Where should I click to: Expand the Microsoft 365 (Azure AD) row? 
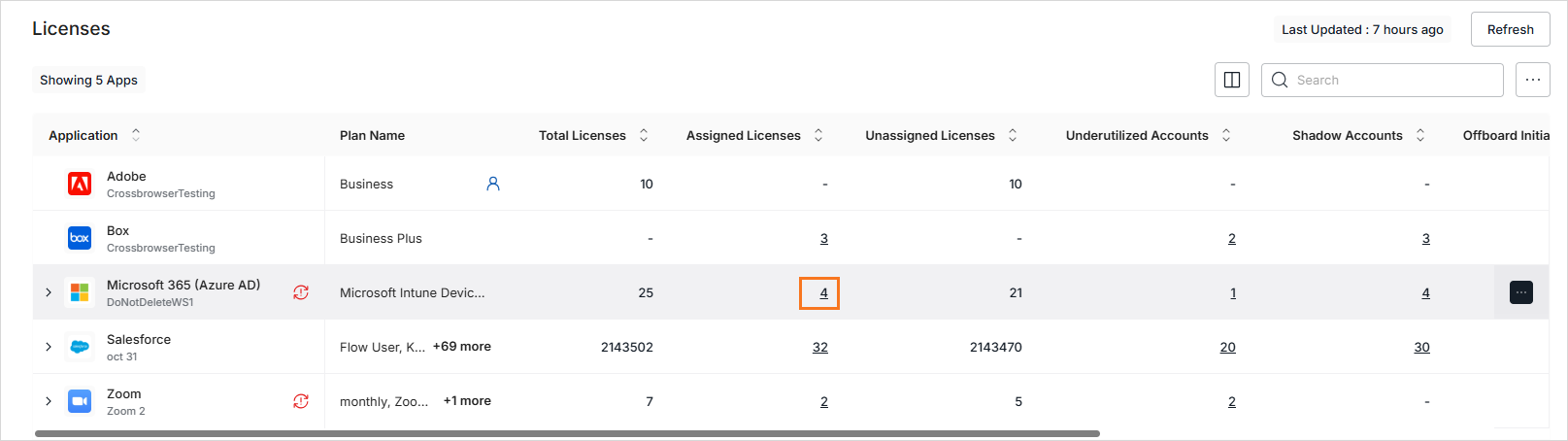tap(49, 292)
